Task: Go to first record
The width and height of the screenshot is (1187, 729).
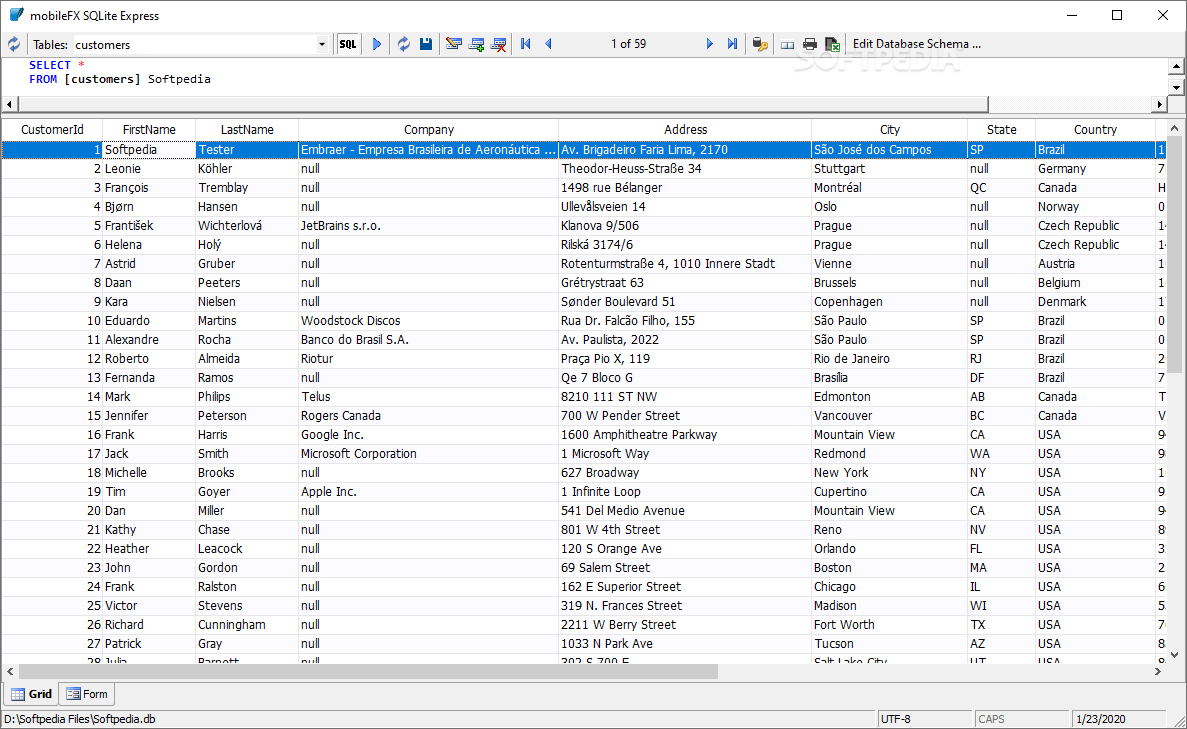Action: pyautogui.click(x=525, y=44)
